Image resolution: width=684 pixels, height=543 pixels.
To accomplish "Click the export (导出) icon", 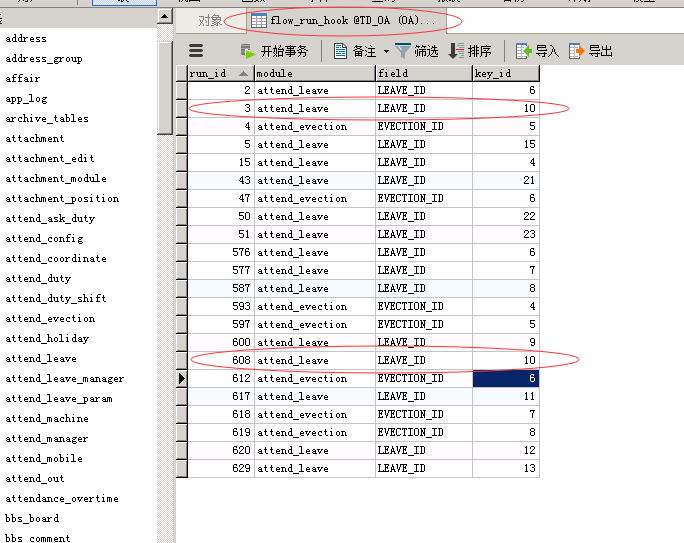I will (576, 51).
